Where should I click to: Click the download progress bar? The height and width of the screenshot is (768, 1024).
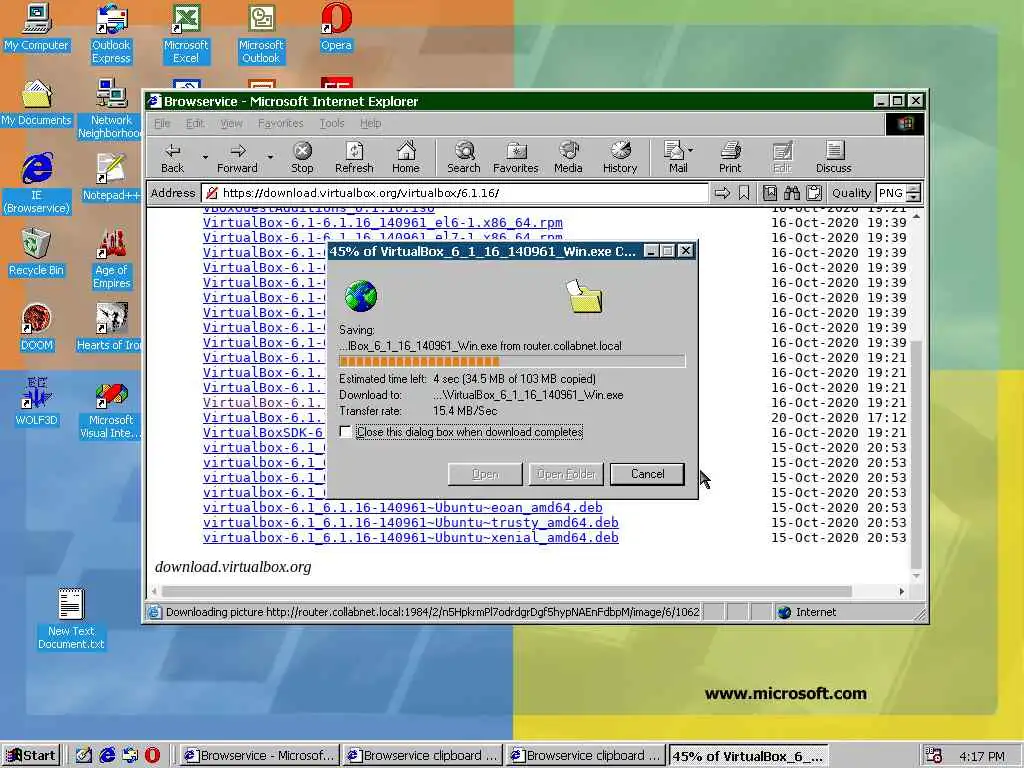512,361
